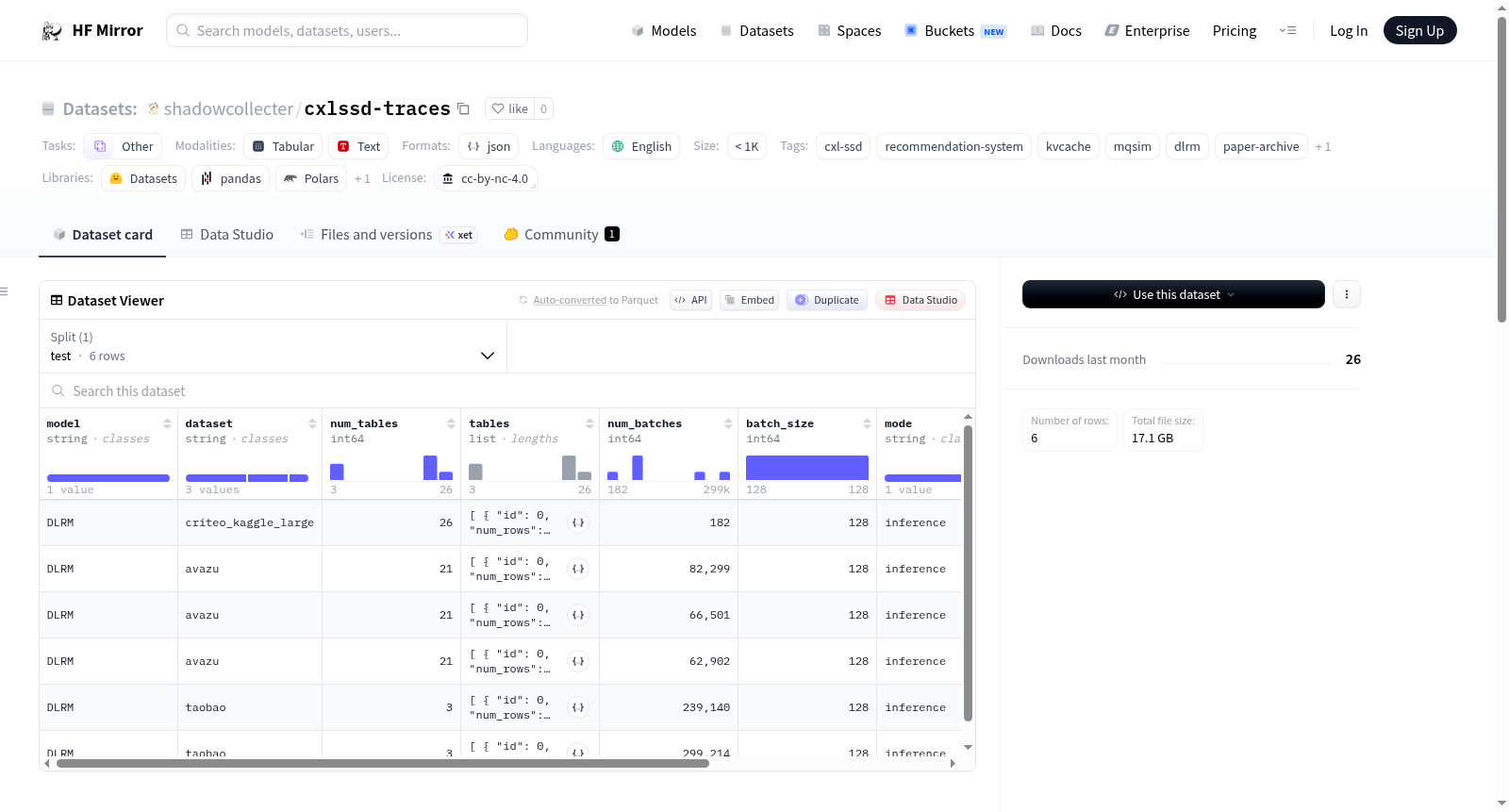Click the API button in Dataset Viewer

tap(690, 300)
